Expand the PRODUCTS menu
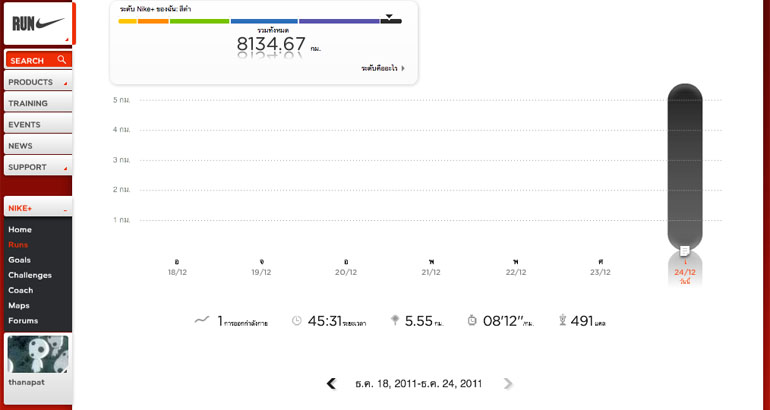Screen dimensions: 770x410 click(37, 82)
